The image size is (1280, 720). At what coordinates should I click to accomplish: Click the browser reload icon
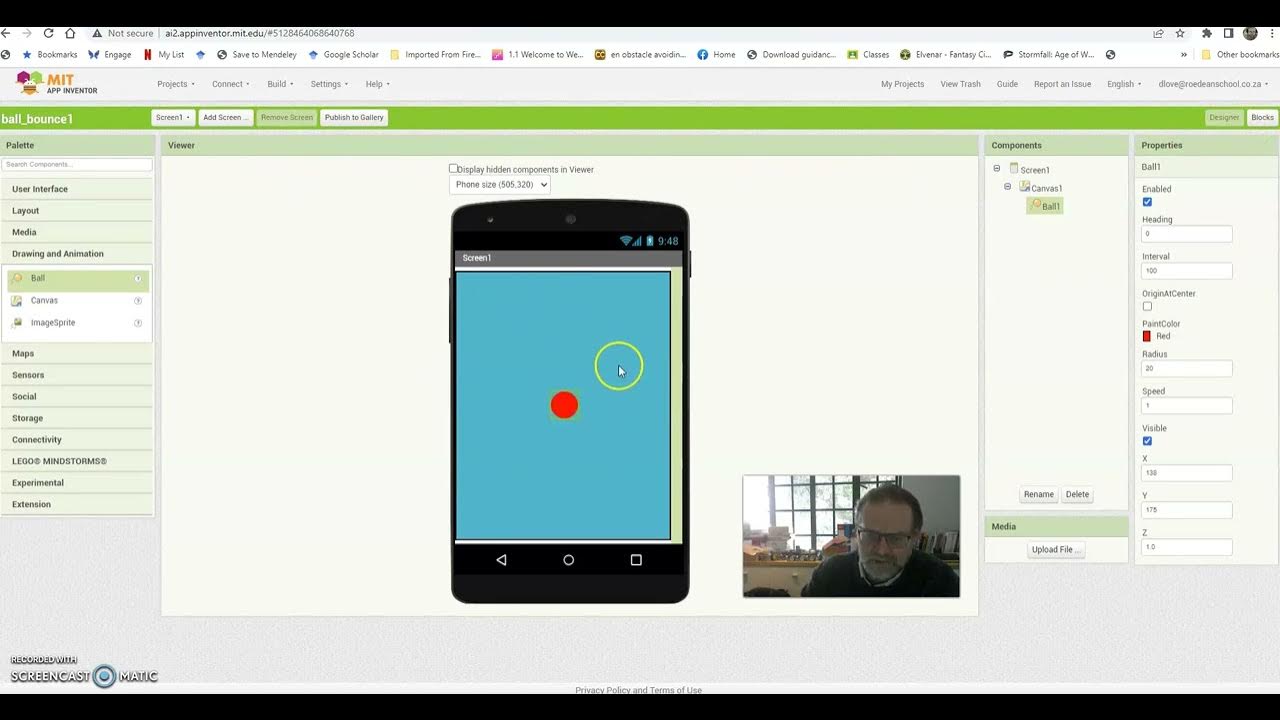[48, 33]
